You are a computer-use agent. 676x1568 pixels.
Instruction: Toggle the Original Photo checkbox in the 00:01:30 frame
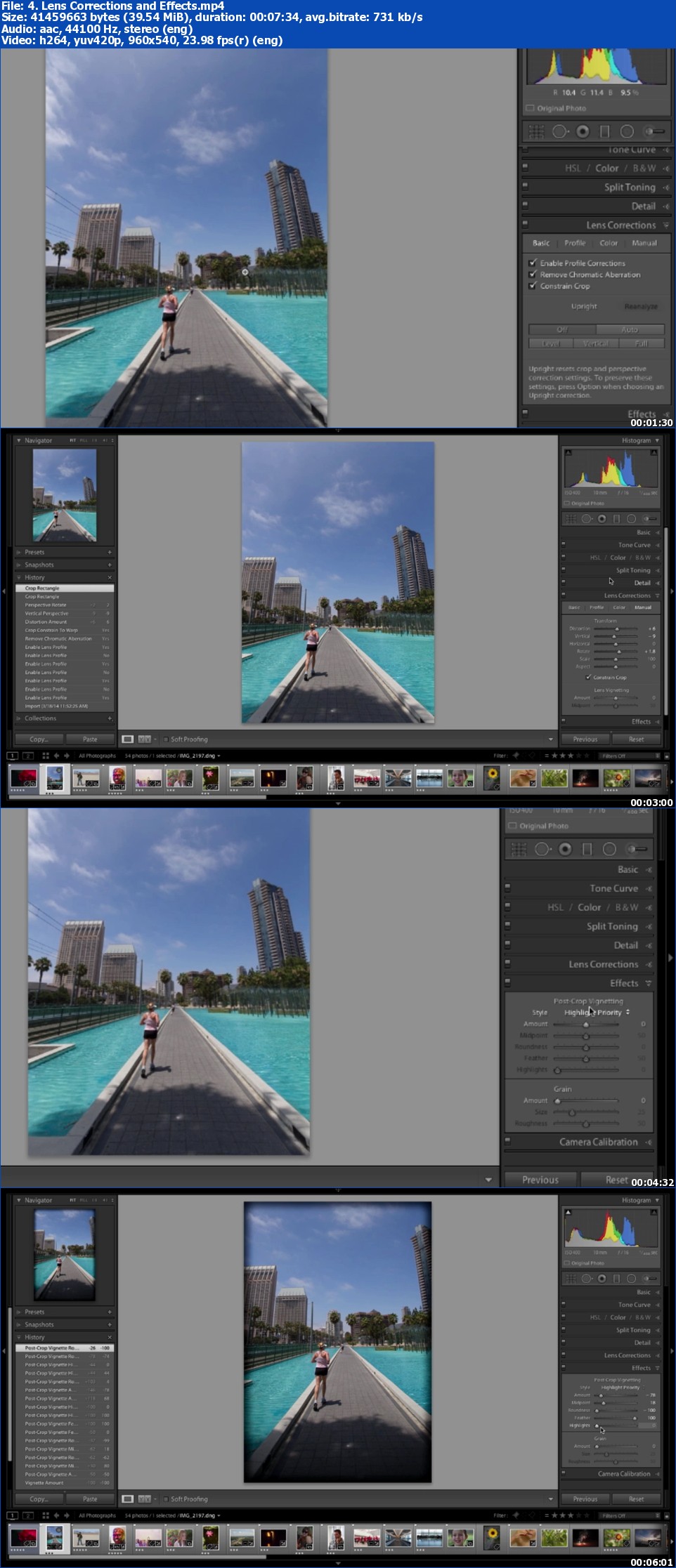pos(531,108)
